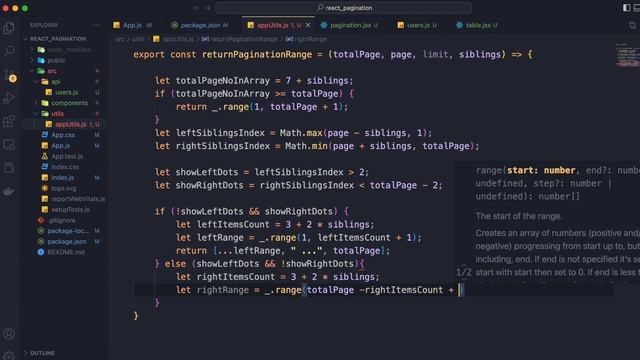Image resolution: width=640 pixels, height=360 pixels.
Task: Close the appUtils.js tab
Action: pos(308,25)
